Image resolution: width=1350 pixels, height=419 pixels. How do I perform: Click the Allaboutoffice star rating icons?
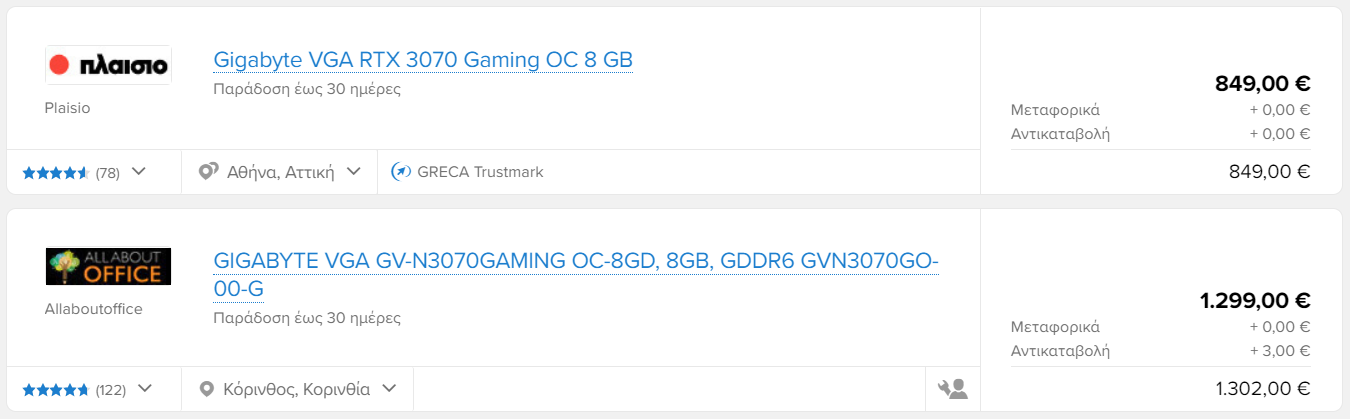coord(56,390)
